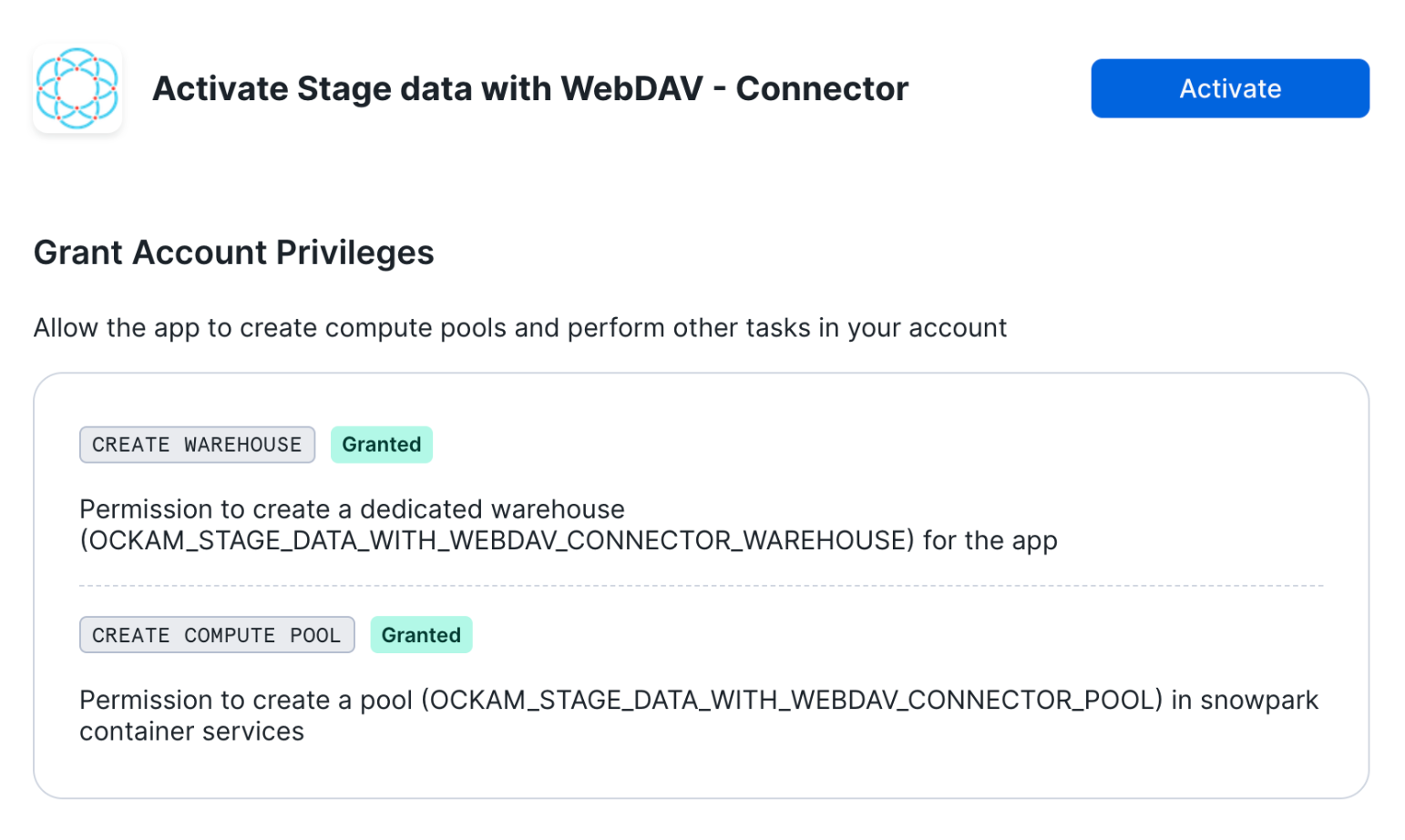The height and width of the screenshot is (840, 1405).
Task: Click 'for the app' text after warehouse name
Action: point(990,541)
